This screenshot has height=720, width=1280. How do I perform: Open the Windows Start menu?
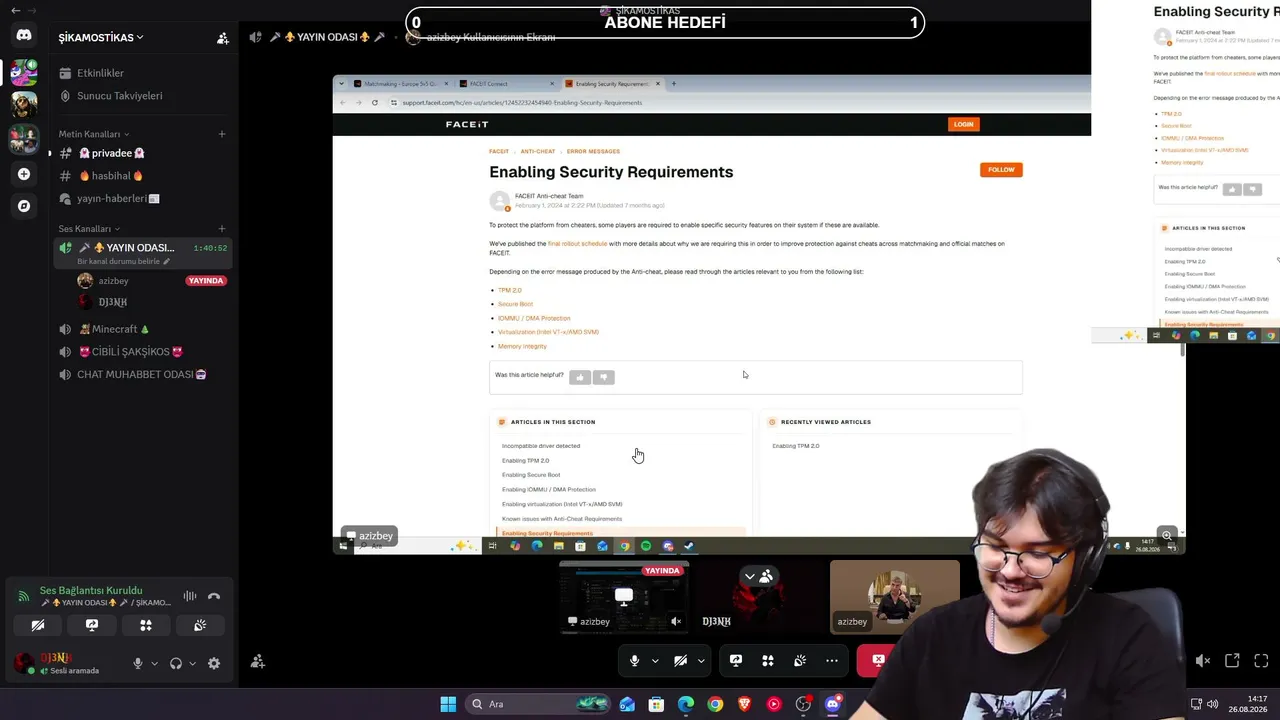[448, 704]
